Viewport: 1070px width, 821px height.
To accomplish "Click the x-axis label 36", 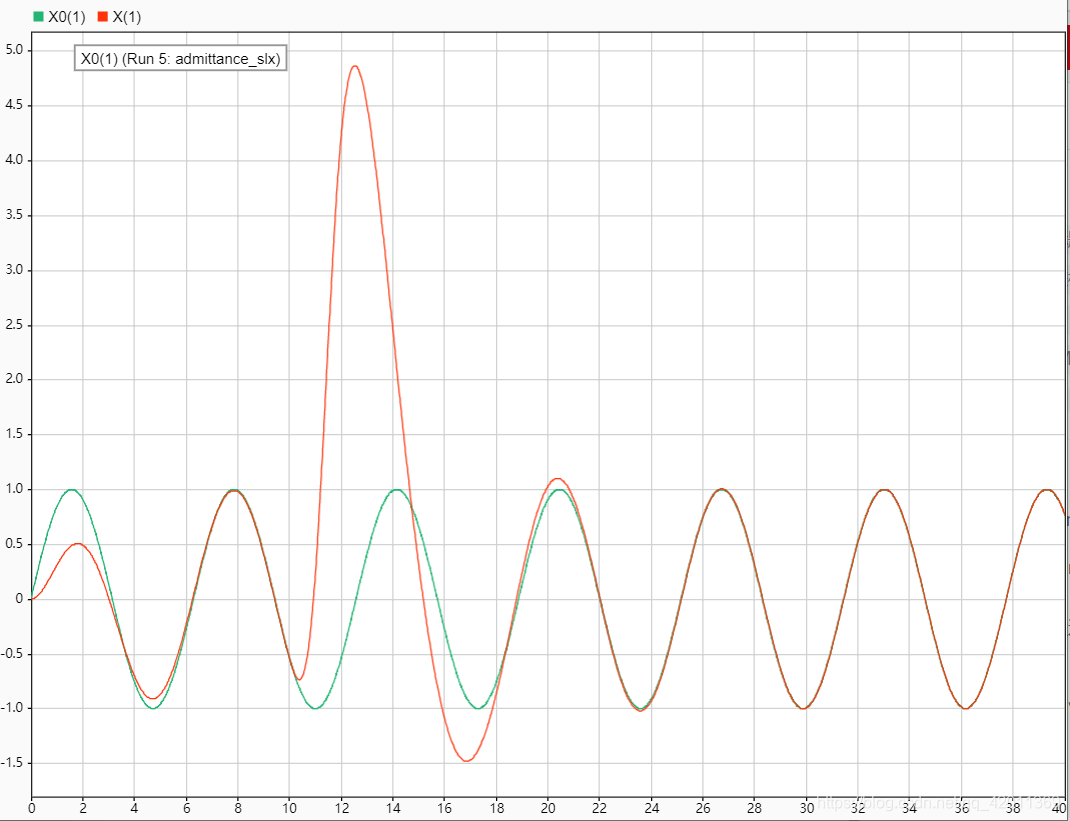I will (961, 807).
